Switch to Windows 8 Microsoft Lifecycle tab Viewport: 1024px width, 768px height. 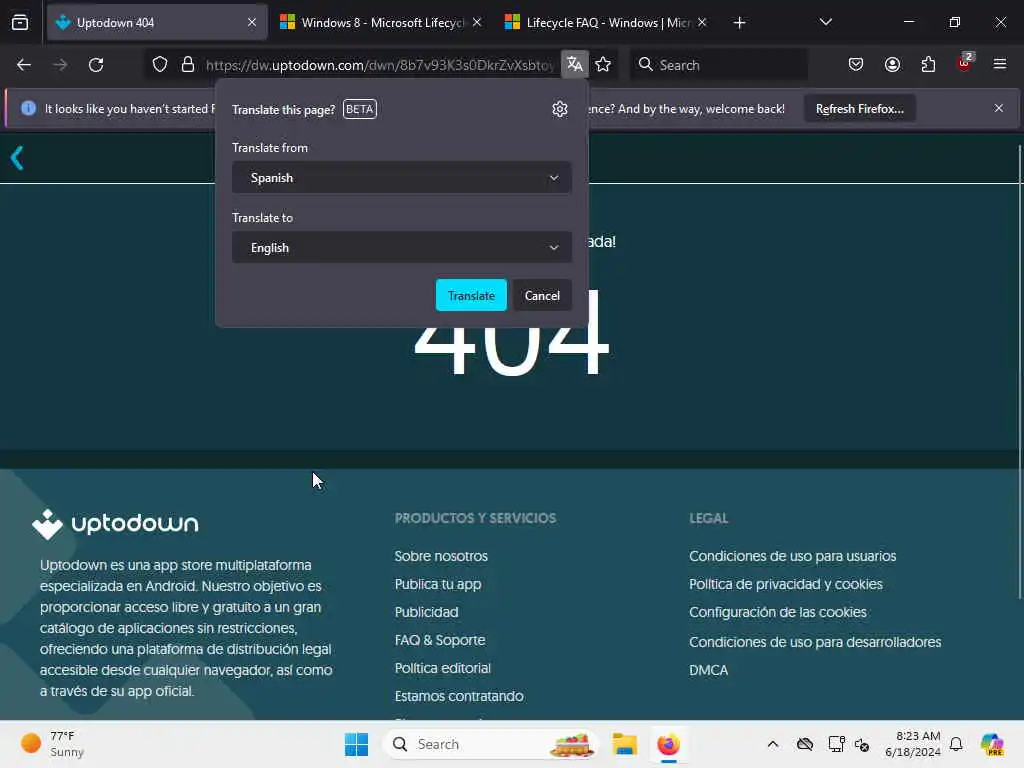(381, 22)
